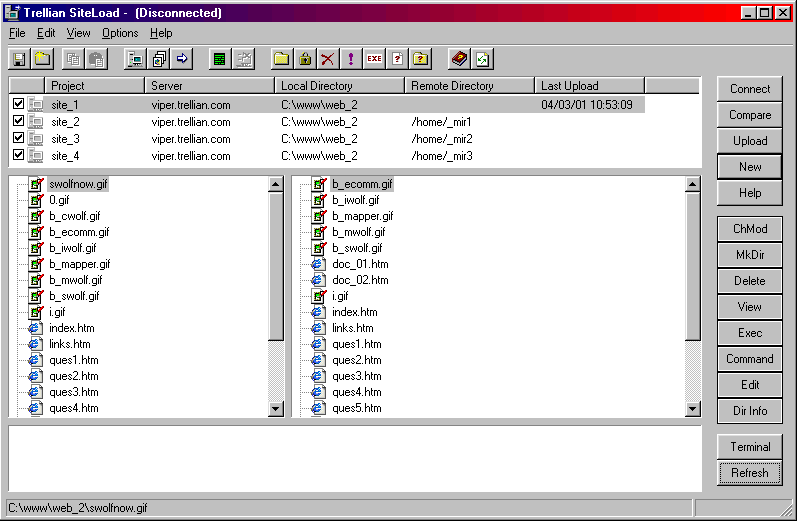
Task: Click the Dir Info button
Action: (x=750, y=411)
